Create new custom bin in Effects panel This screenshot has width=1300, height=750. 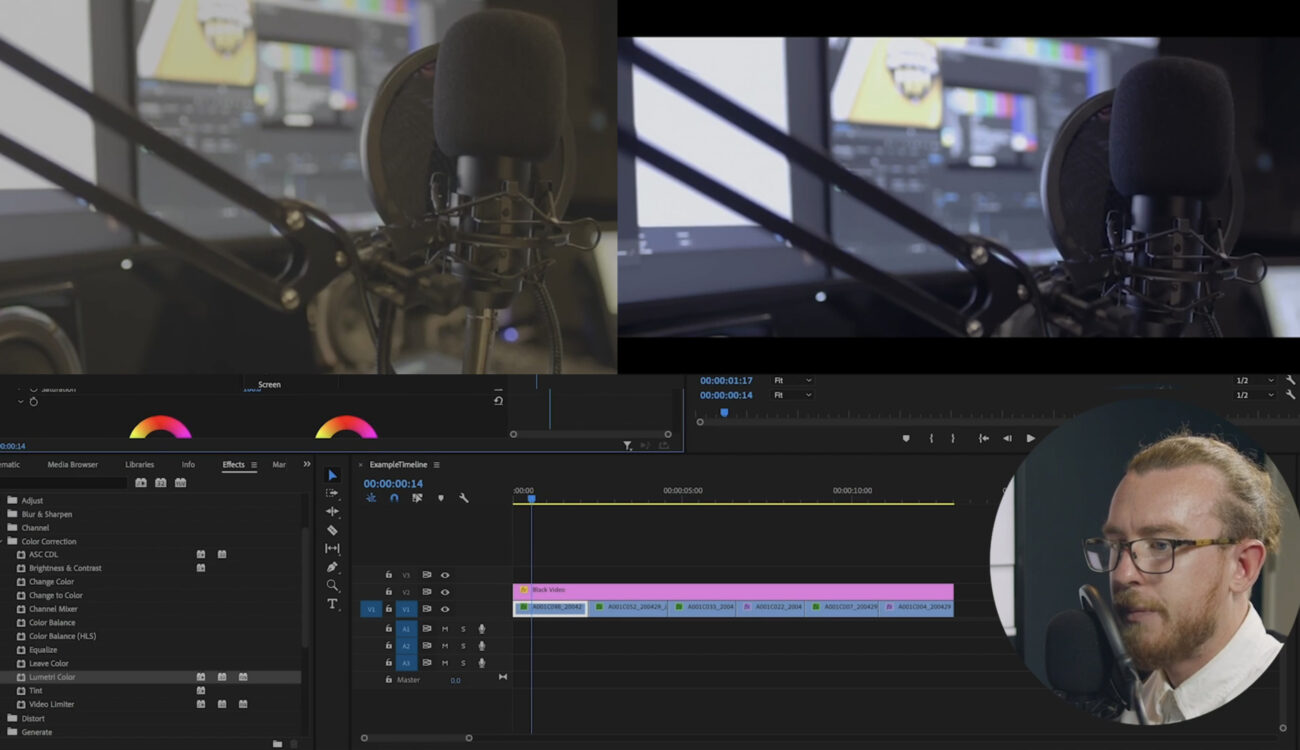tap(277, 743)
